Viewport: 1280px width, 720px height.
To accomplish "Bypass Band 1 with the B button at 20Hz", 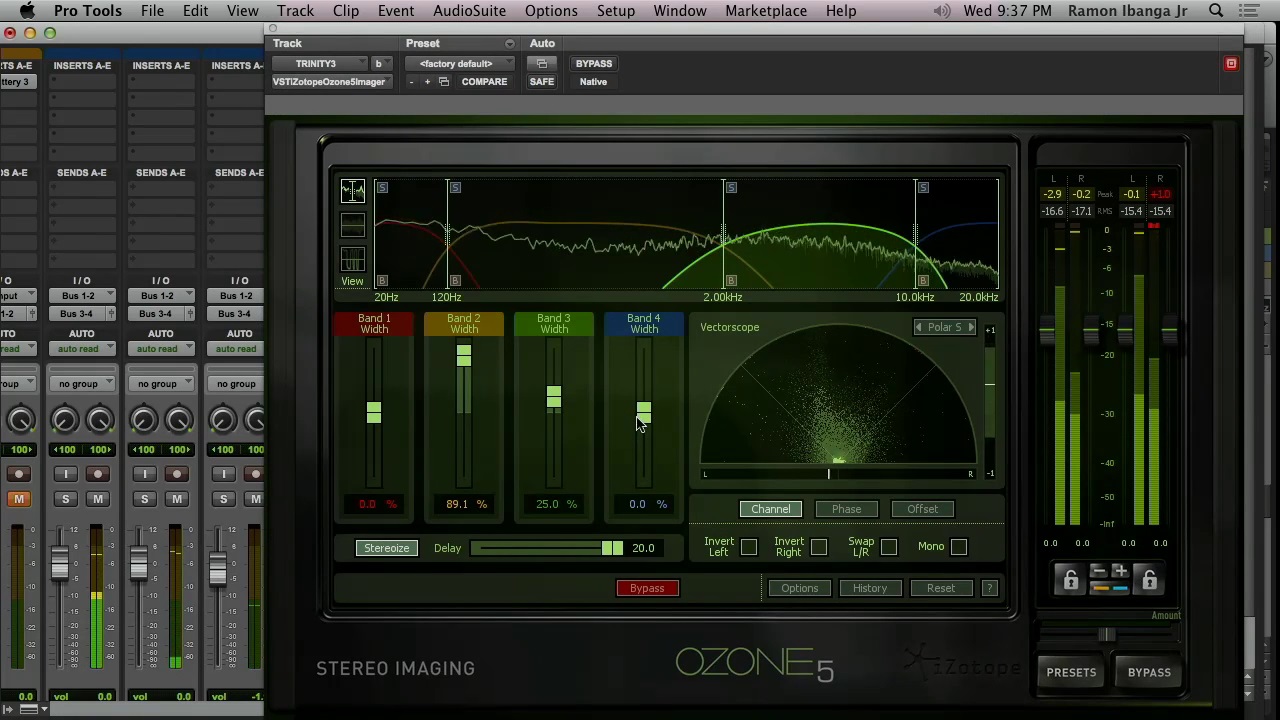I will 382,281.
